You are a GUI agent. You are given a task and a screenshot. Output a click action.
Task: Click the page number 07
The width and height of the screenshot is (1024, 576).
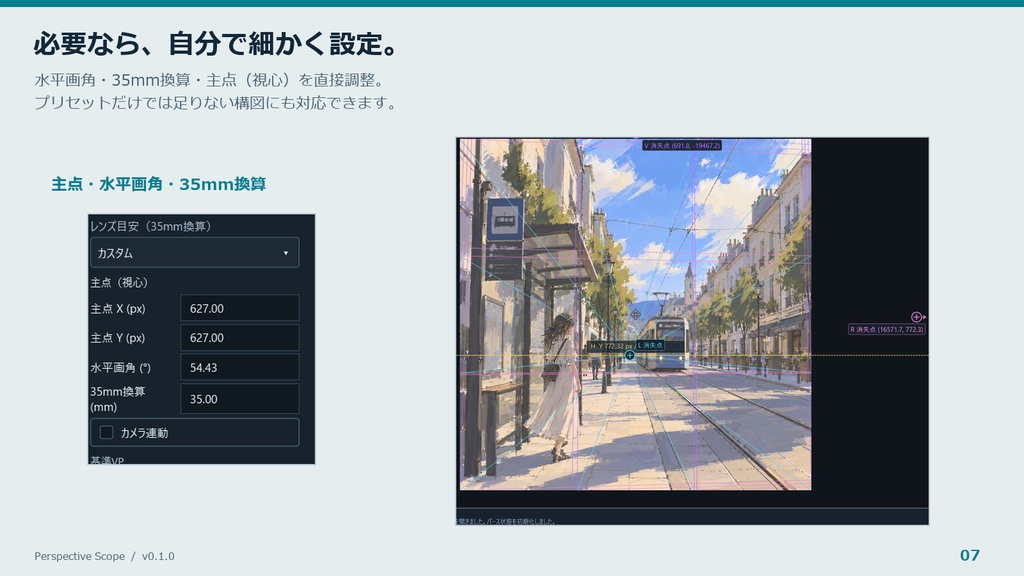970,555
